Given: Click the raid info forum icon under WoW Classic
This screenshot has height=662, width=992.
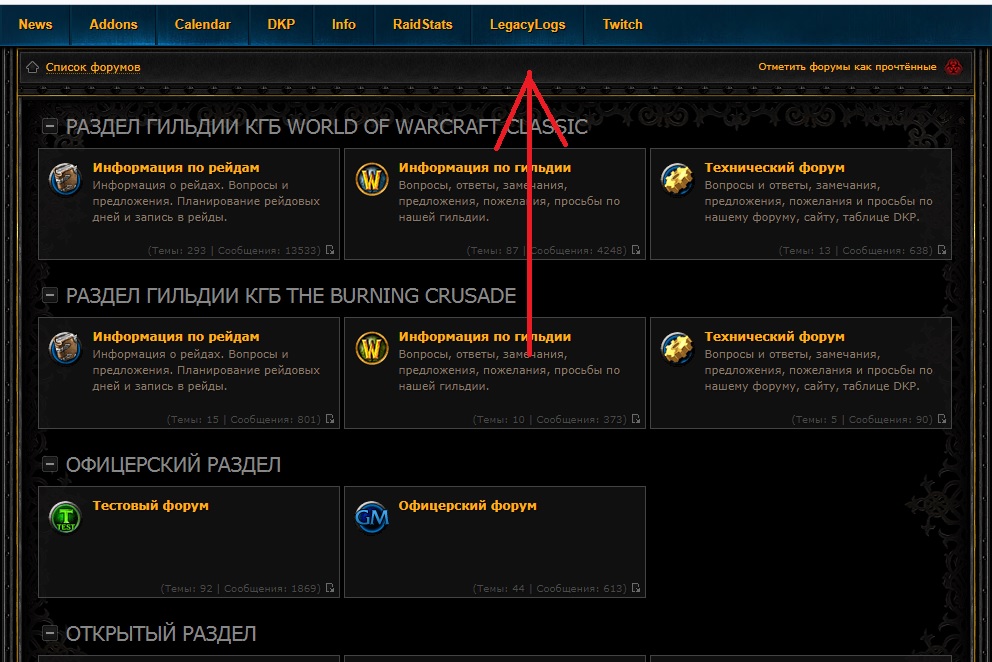Looking at the screenshot, I should (65, 180).
